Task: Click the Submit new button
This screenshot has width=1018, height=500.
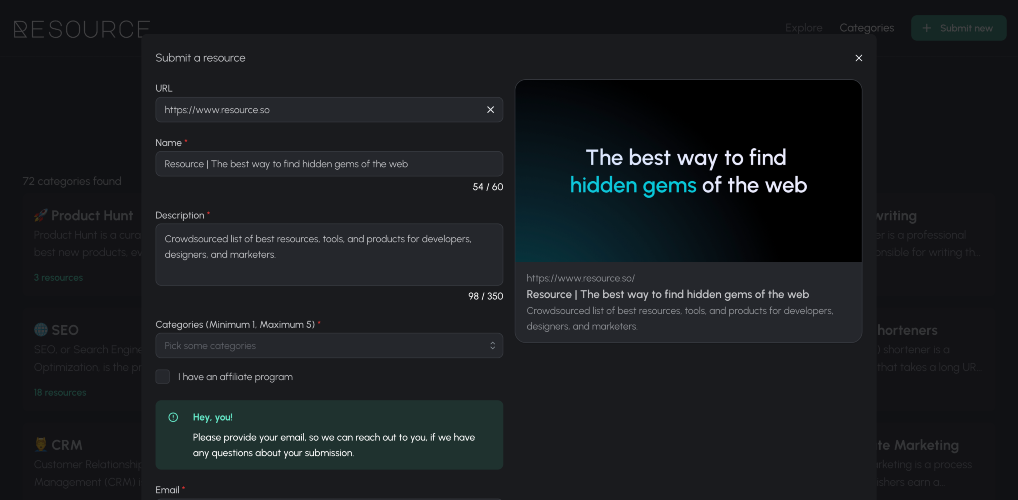Action: pyautogui.click(x=958, y=28)
